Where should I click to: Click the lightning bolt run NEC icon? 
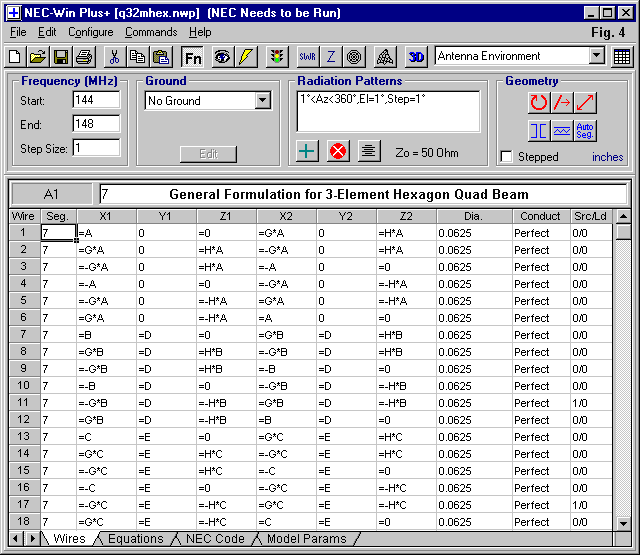[244, 57]
